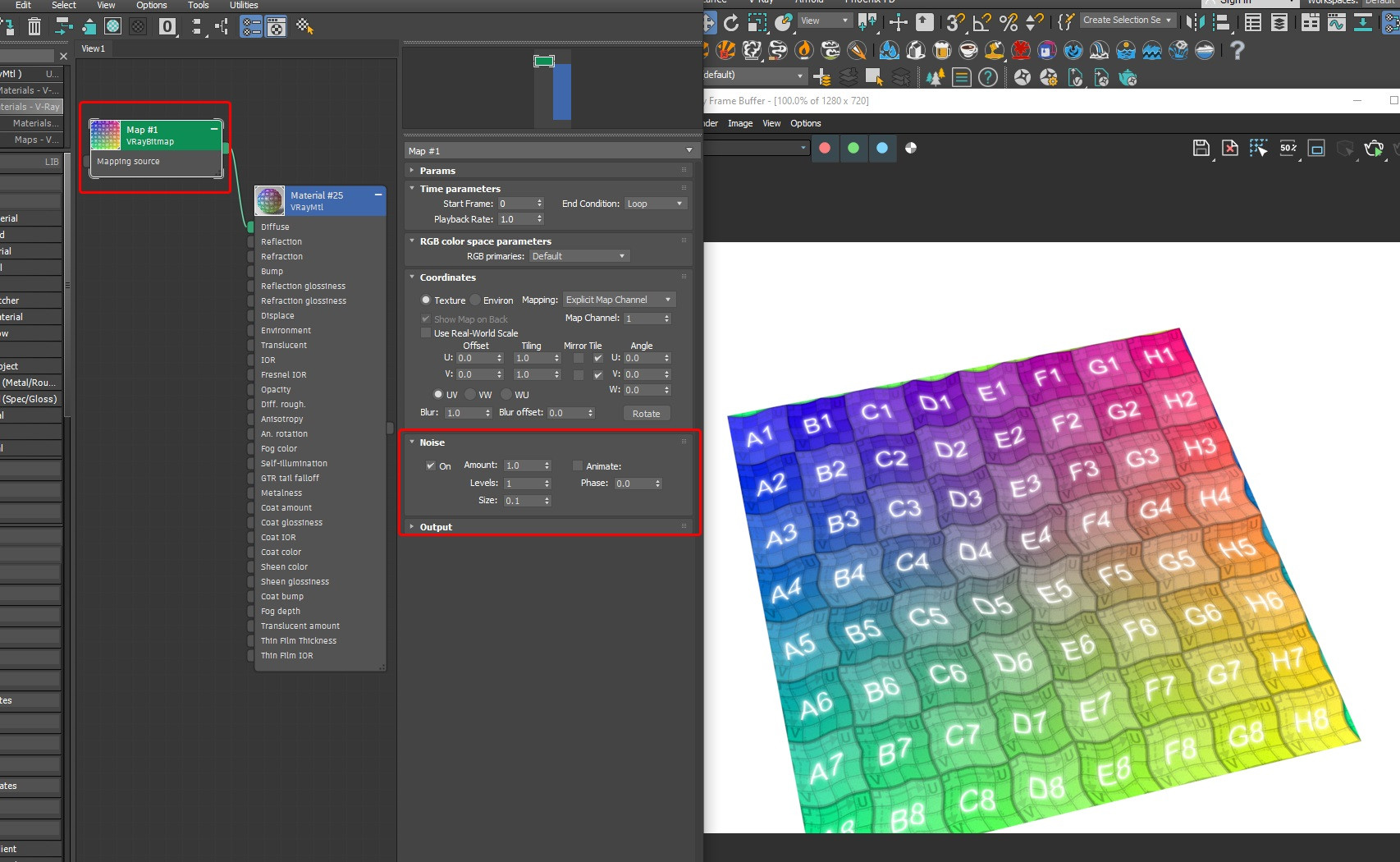Open the Create Selection Set dropdown
1400x862 pixels.
pos(1128,20)
